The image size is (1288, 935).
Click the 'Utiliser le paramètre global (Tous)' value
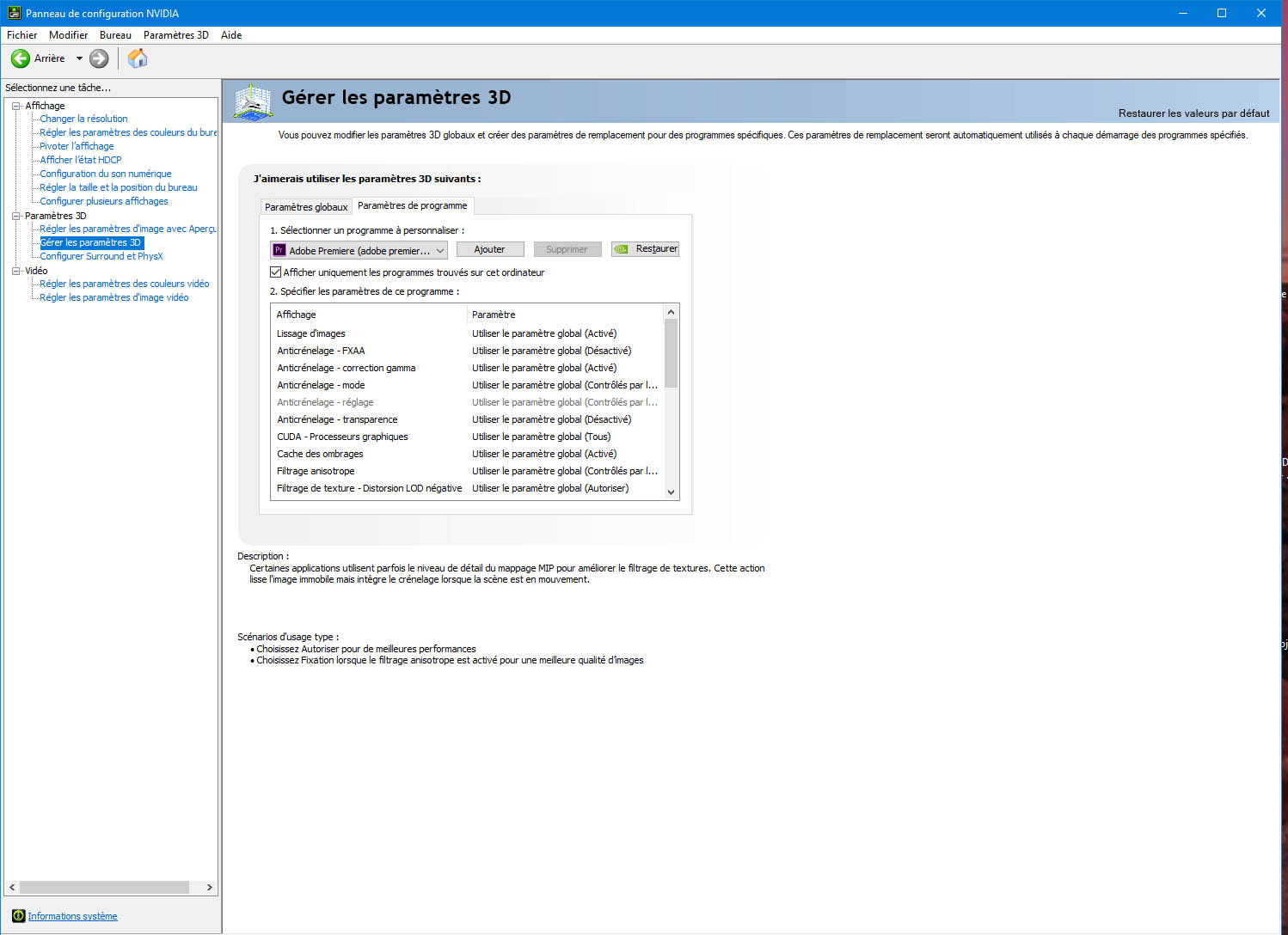[542, 437]
